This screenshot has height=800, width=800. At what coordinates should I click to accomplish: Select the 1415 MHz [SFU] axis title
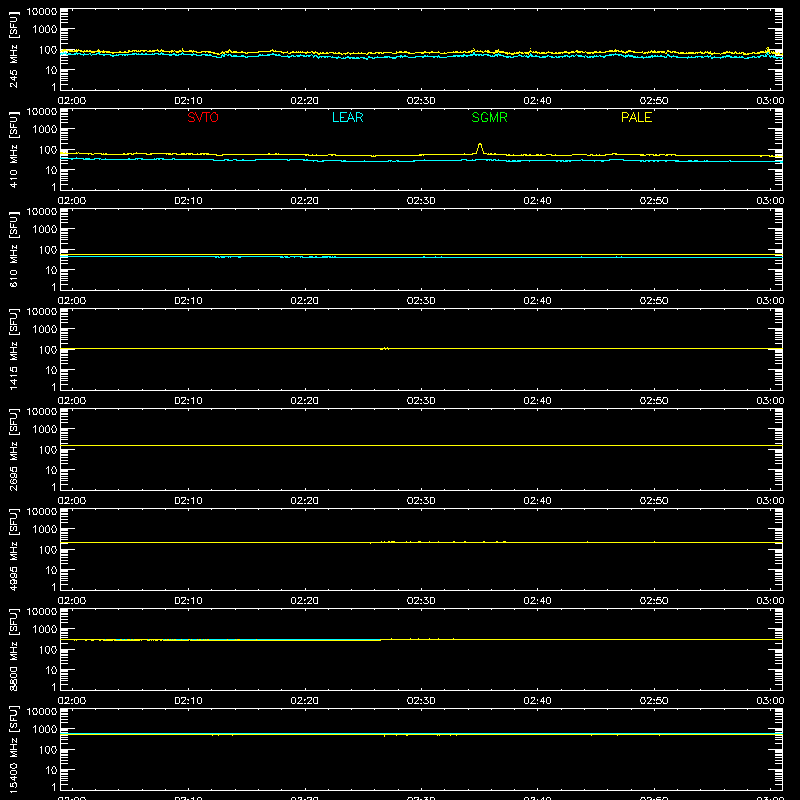coord(13,349)
